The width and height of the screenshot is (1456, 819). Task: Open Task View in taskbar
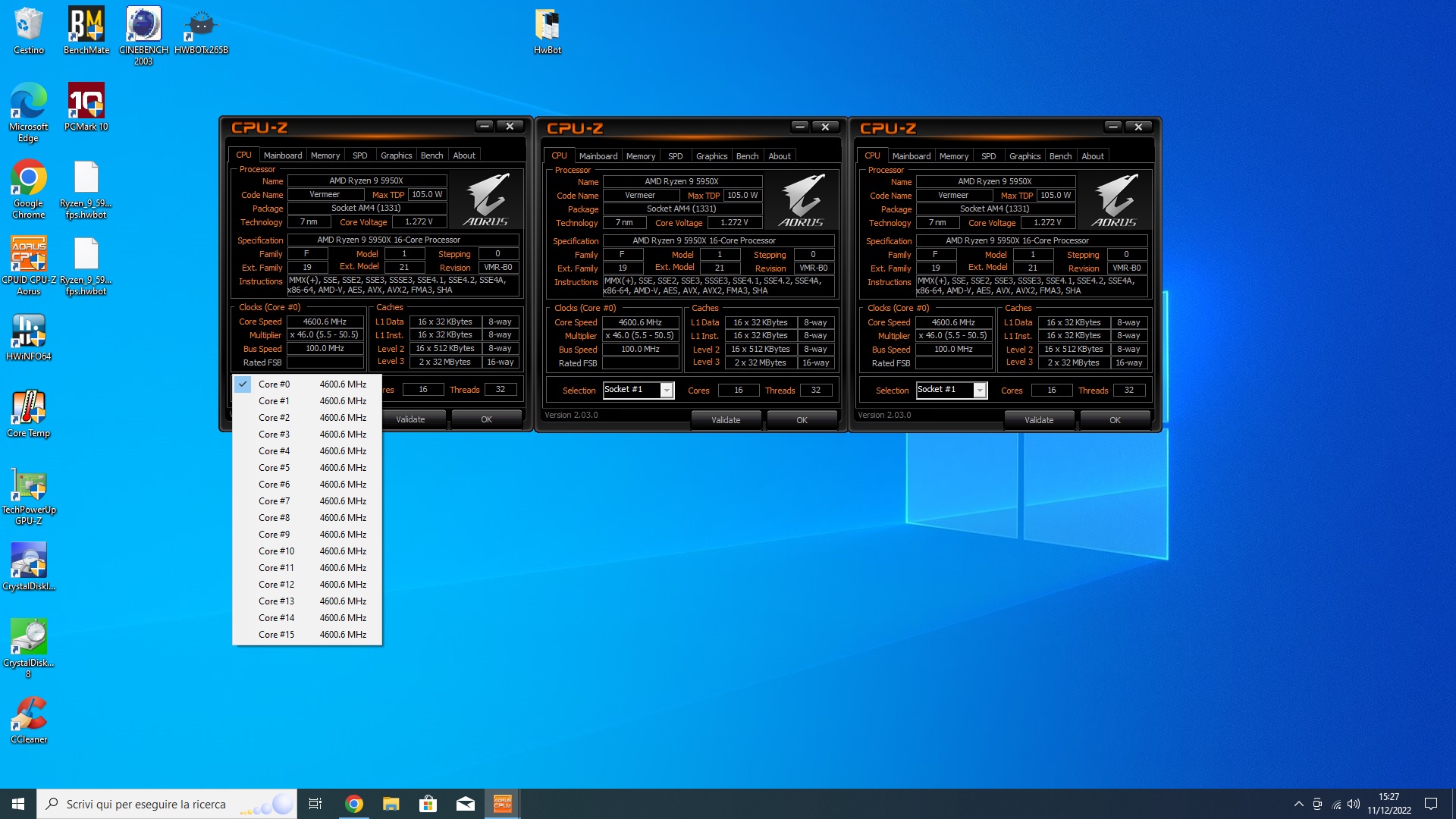tap(315, 804)
